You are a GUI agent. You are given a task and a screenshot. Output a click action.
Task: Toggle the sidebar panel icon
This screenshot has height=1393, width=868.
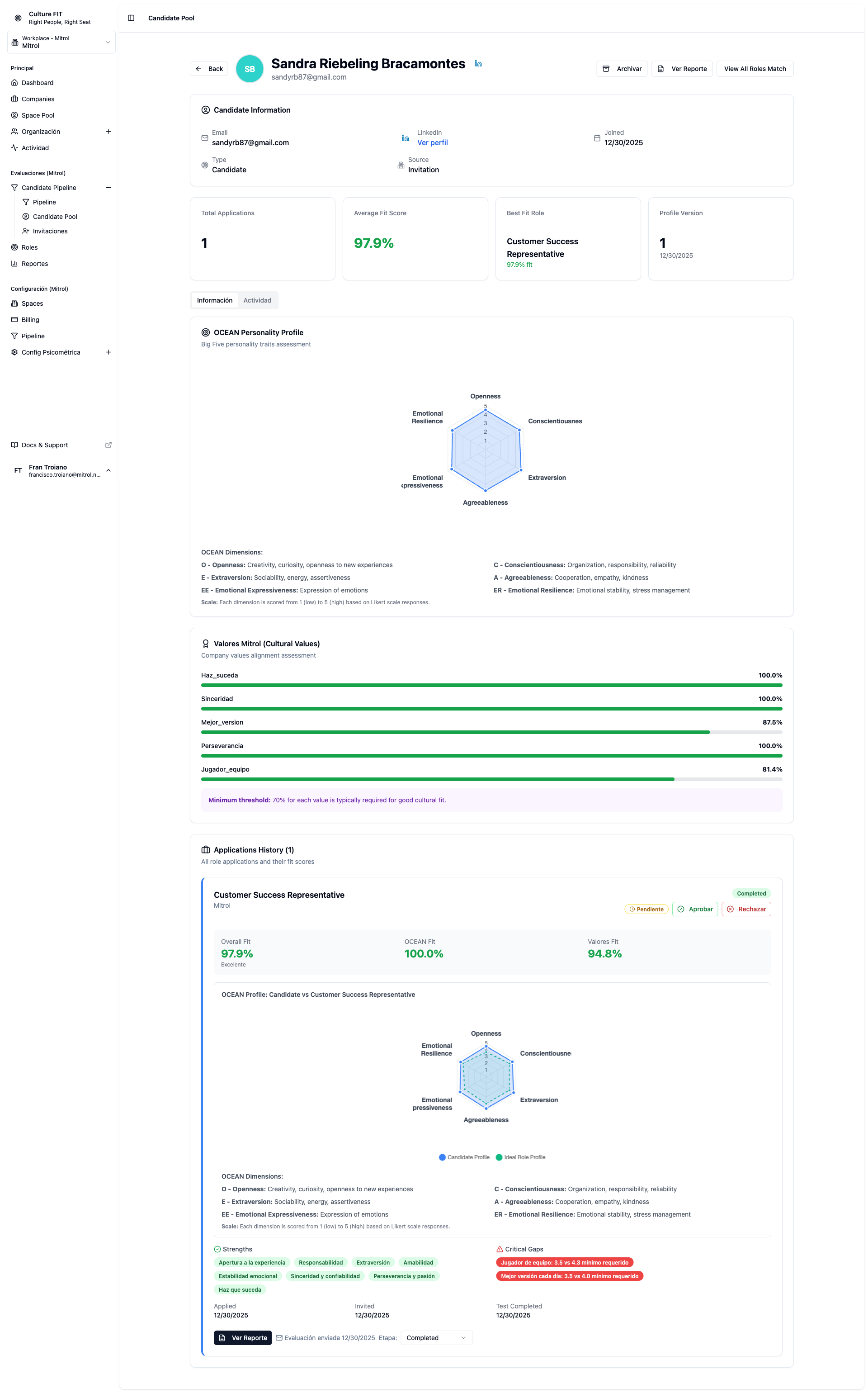131,18
